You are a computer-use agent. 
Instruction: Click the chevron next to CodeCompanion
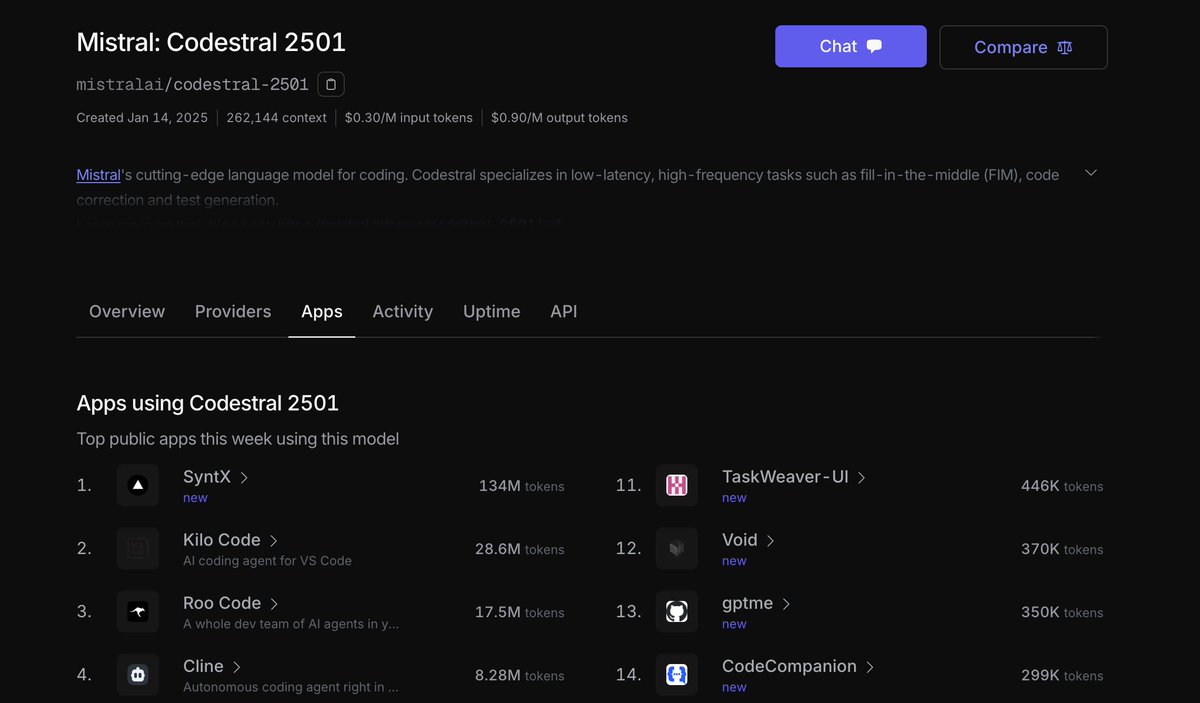tap(870, 667)
